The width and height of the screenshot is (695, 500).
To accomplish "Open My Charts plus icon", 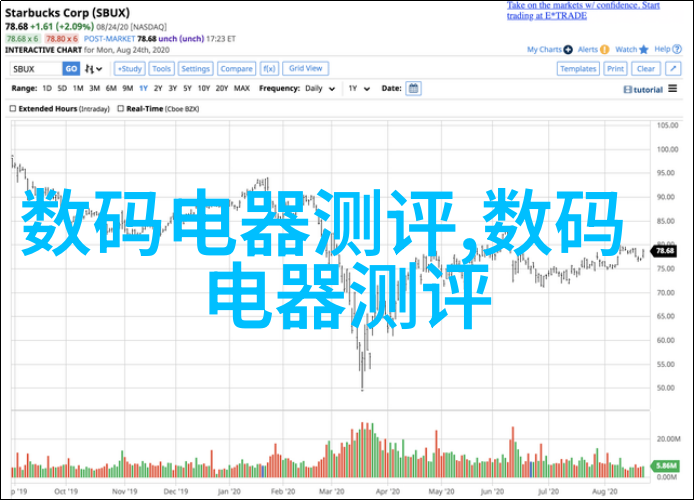I will 568,50.
